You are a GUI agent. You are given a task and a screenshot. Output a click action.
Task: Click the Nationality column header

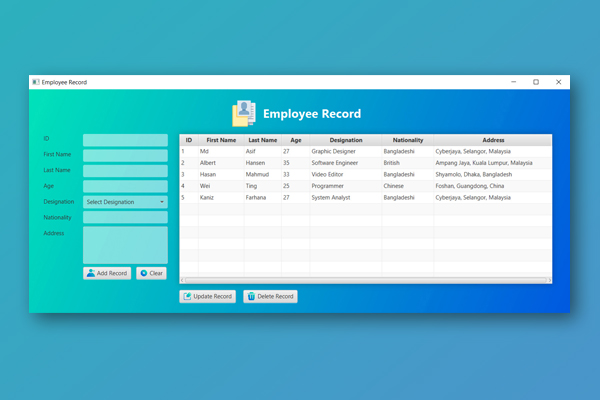407,140
